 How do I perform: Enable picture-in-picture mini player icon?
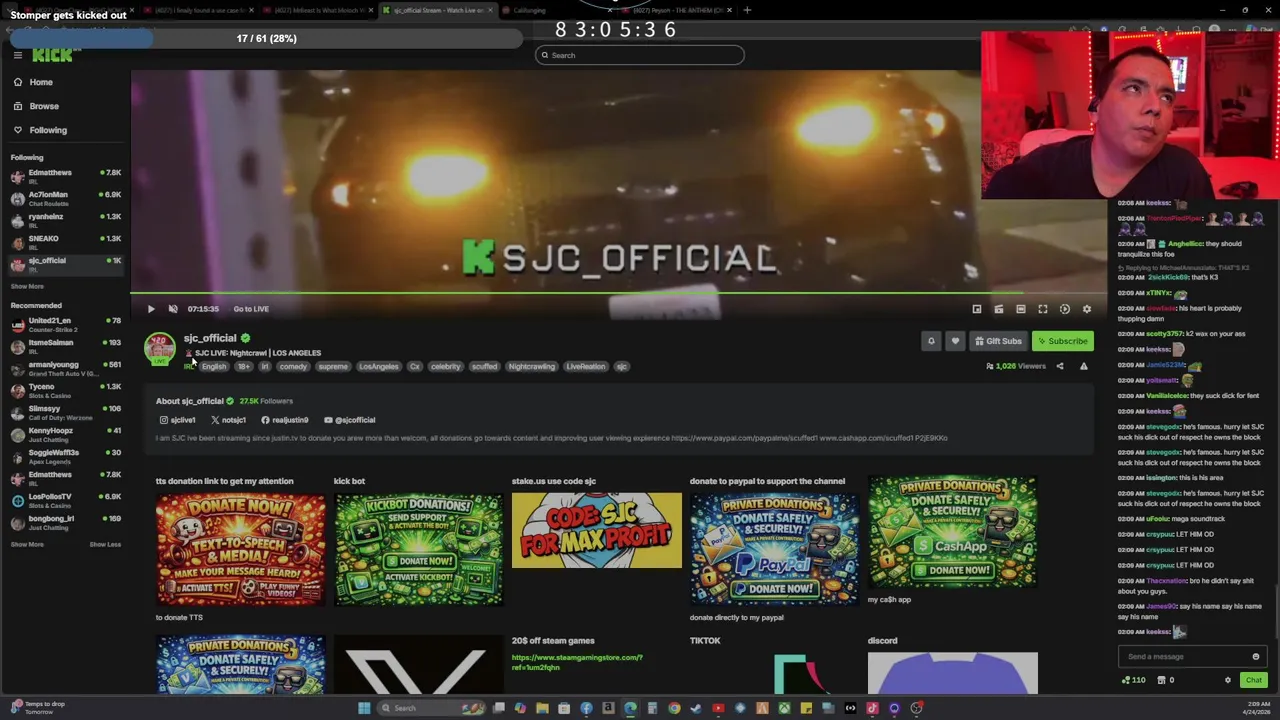pos(977,309)
